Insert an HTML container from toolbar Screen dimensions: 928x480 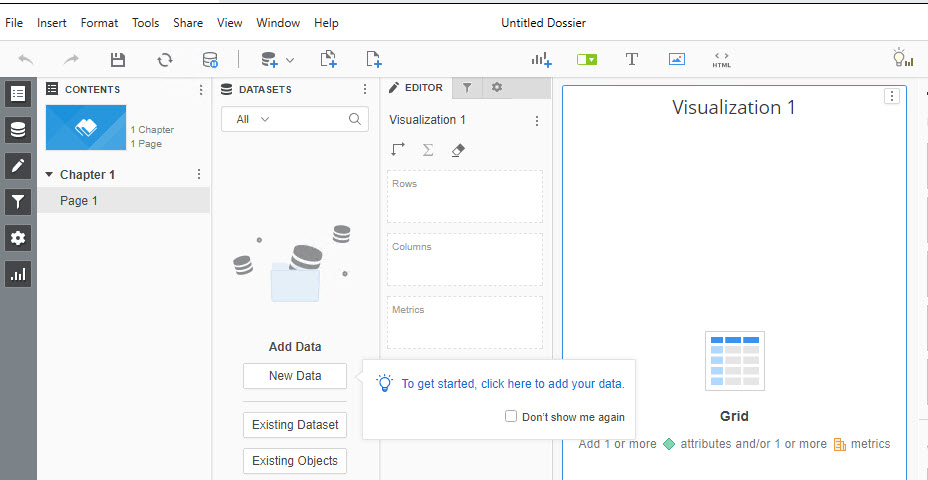click(722, 60)
